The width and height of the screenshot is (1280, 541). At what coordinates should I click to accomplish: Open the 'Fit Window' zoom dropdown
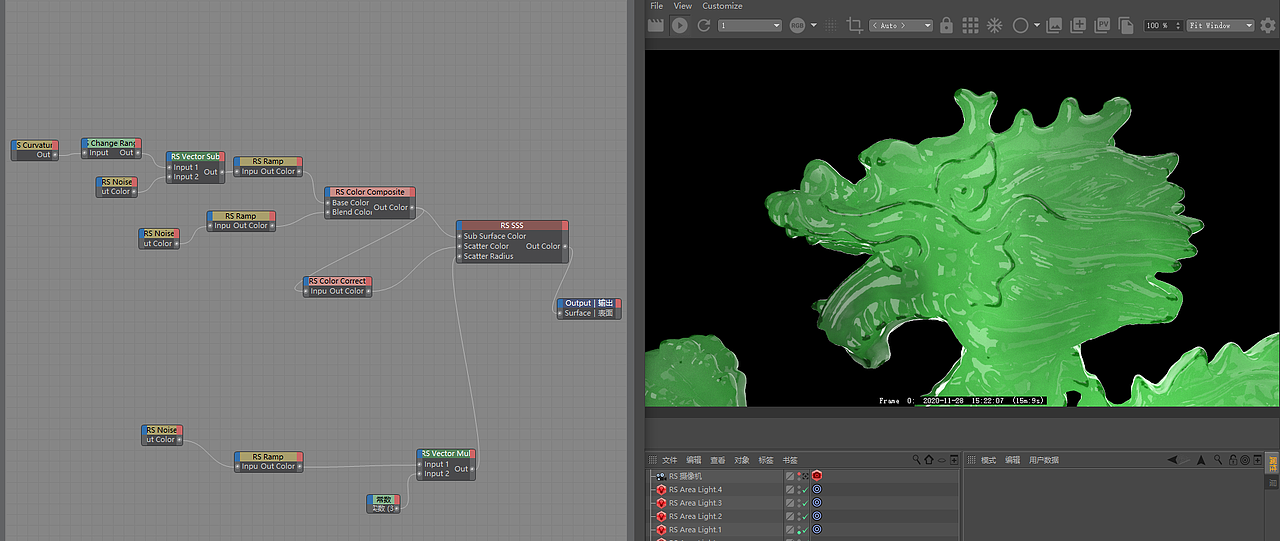(x=1221, y=25)
